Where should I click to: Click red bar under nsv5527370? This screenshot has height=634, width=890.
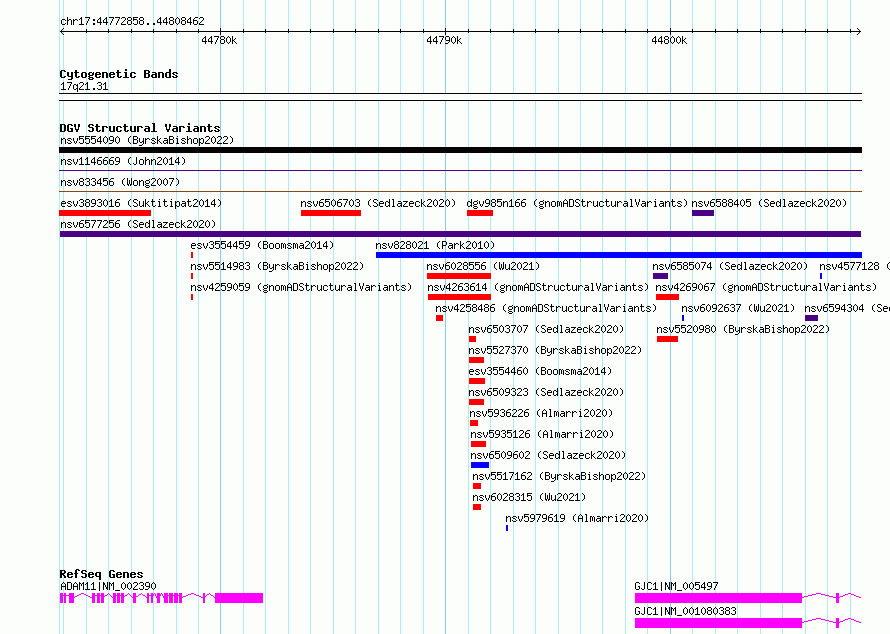[476, 360]
